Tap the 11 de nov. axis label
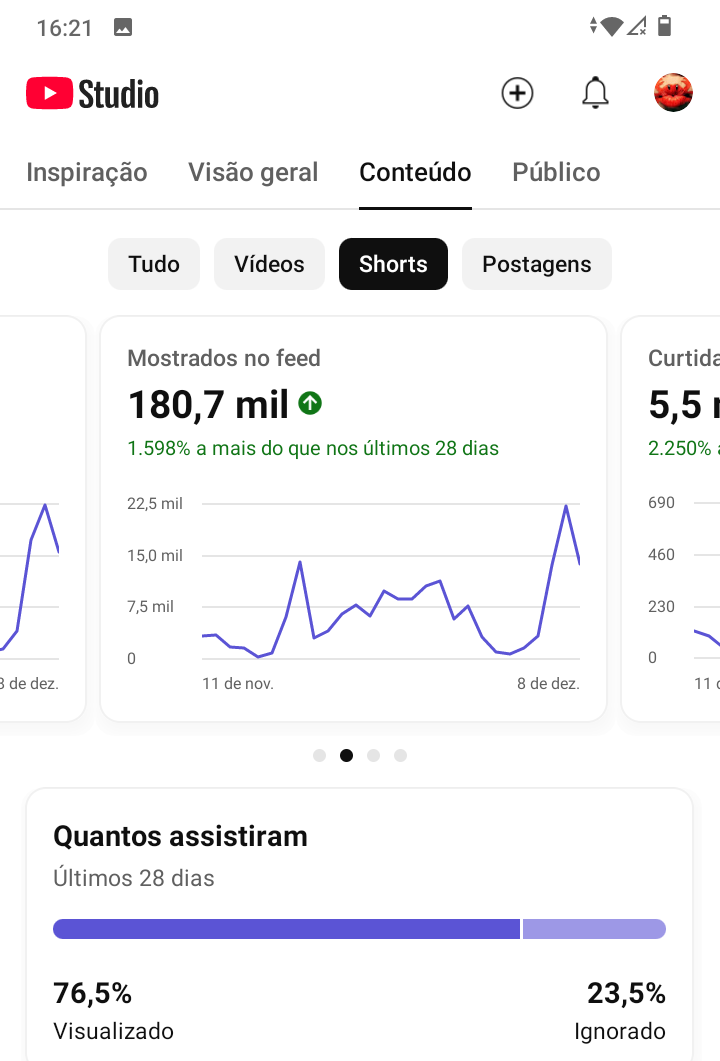Image resolution: width=720 pixels, height=1061 pixels. point(238,683)
